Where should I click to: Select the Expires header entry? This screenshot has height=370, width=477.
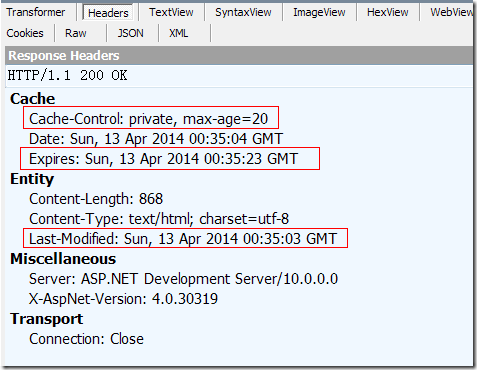[163, 159]
